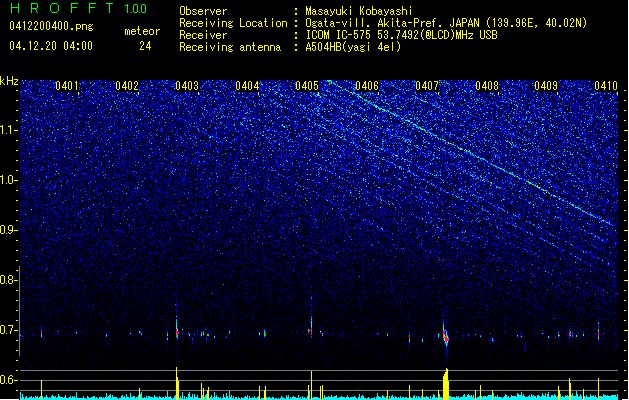Click the 0408 time marker
Screen dimensions: 629x400
pyautogui.click(x=487, y=86)
